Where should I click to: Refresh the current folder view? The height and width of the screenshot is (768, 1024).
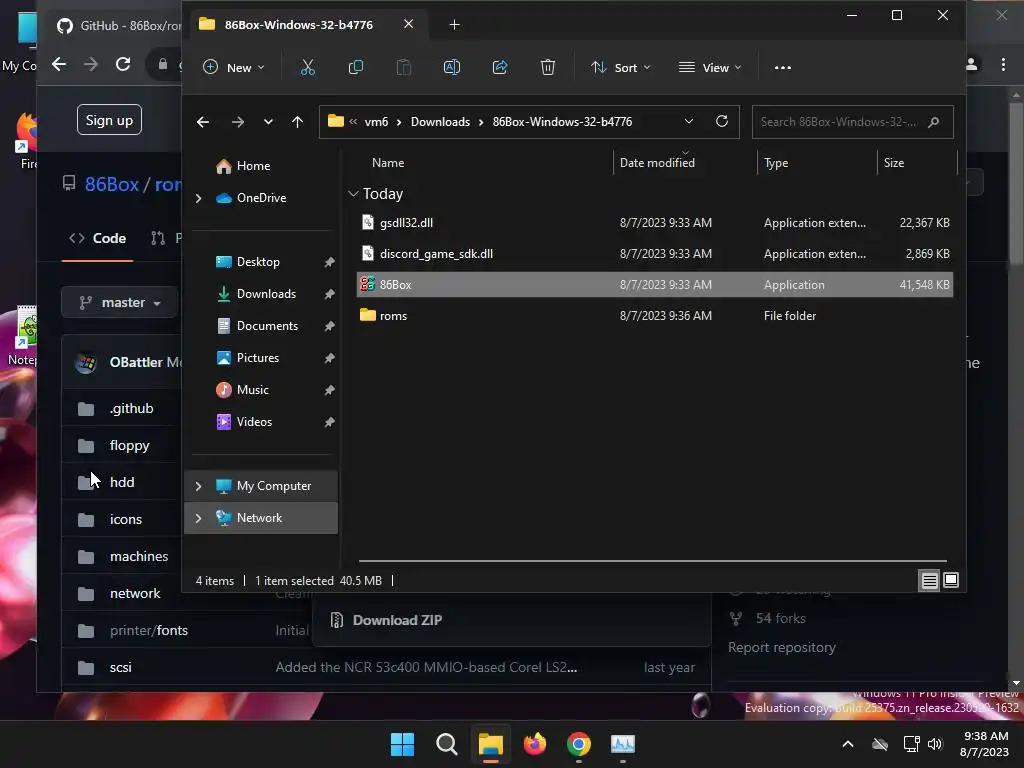pos(722,121)
